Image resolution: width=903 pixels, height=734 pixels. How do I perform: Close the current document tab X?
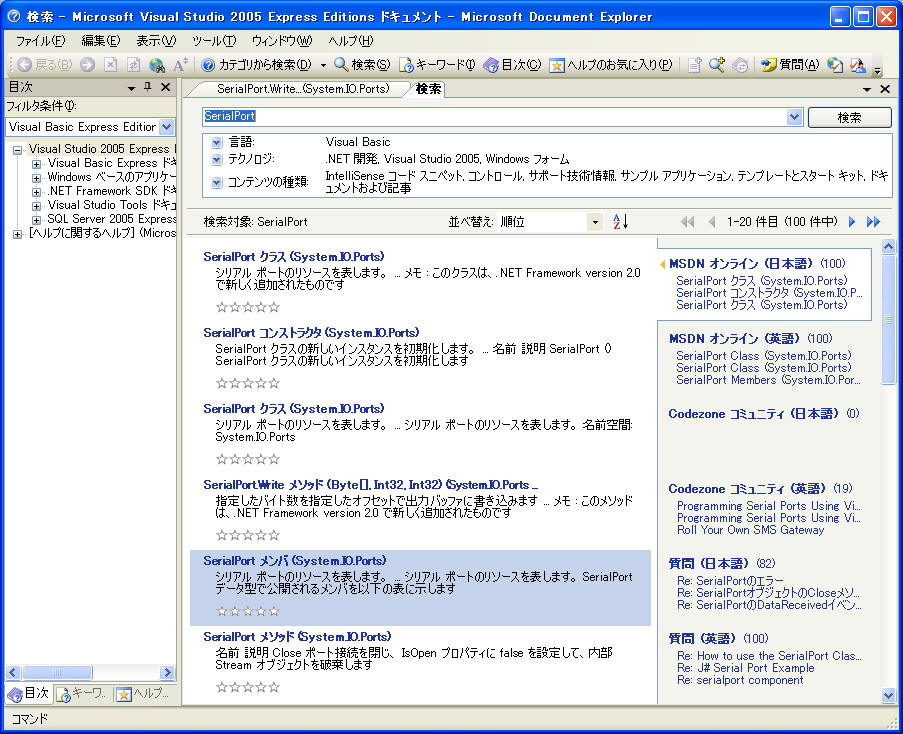point(885,89)
